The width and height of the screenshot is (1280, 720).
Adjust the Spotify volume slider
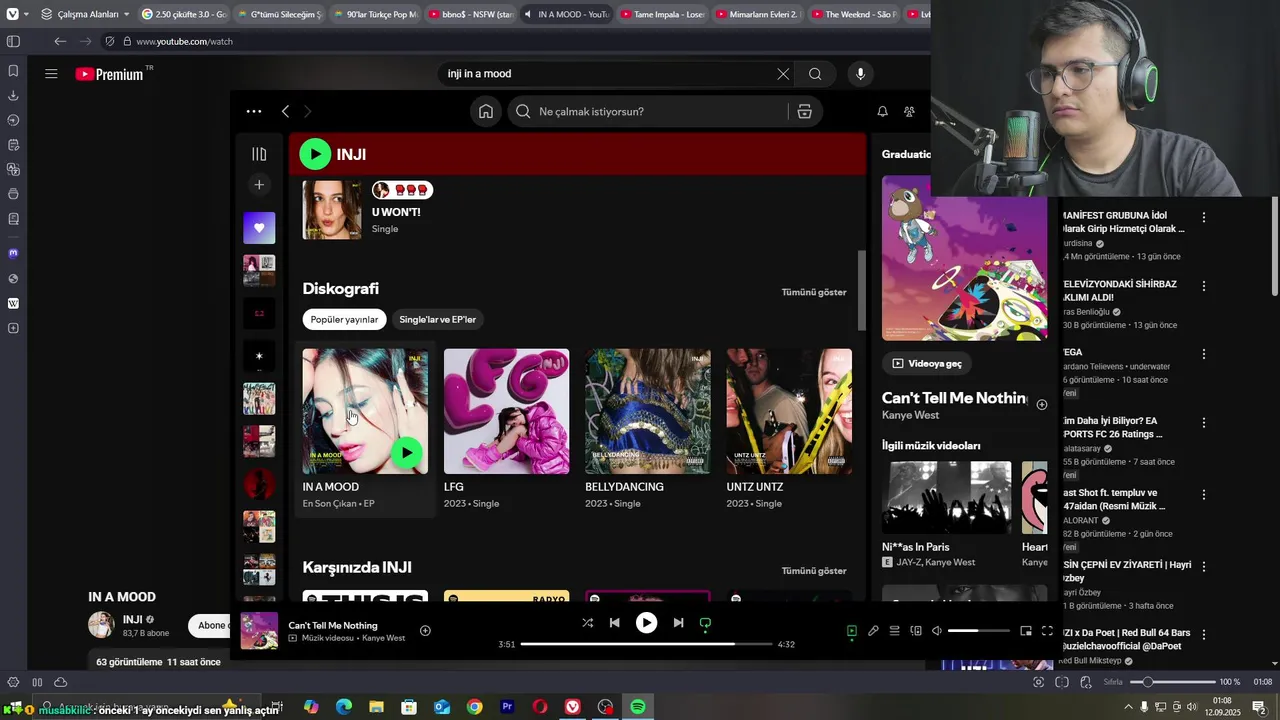tap(979, 631)
